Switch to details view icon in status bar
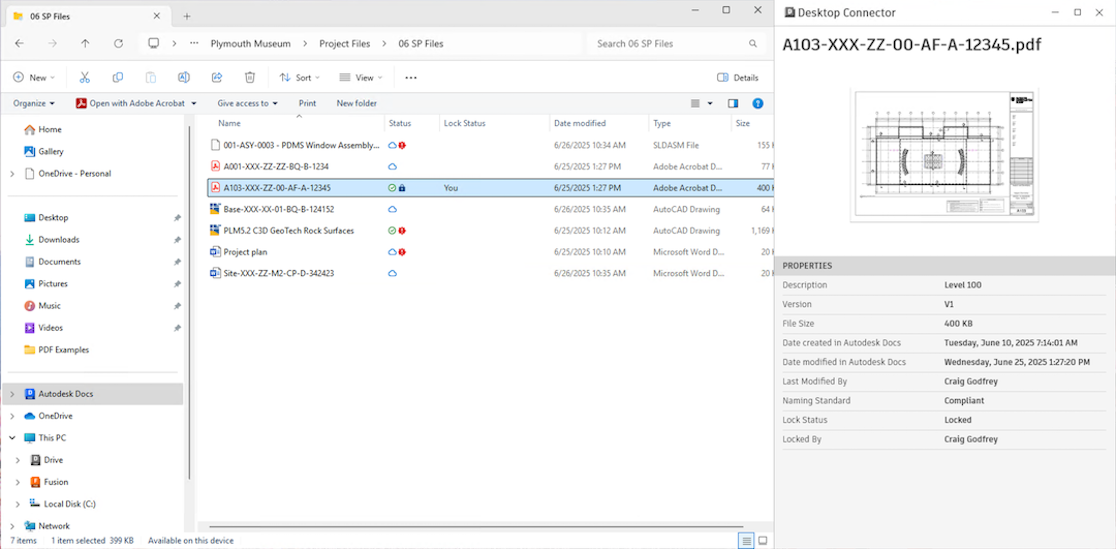This screenshot has height=549, width=1116. (746, 540)
